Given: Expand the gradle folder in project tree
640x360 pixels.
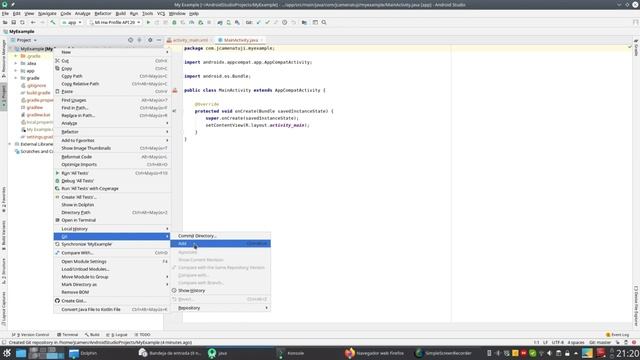Looking at the screenshot, I should [16, 78].
